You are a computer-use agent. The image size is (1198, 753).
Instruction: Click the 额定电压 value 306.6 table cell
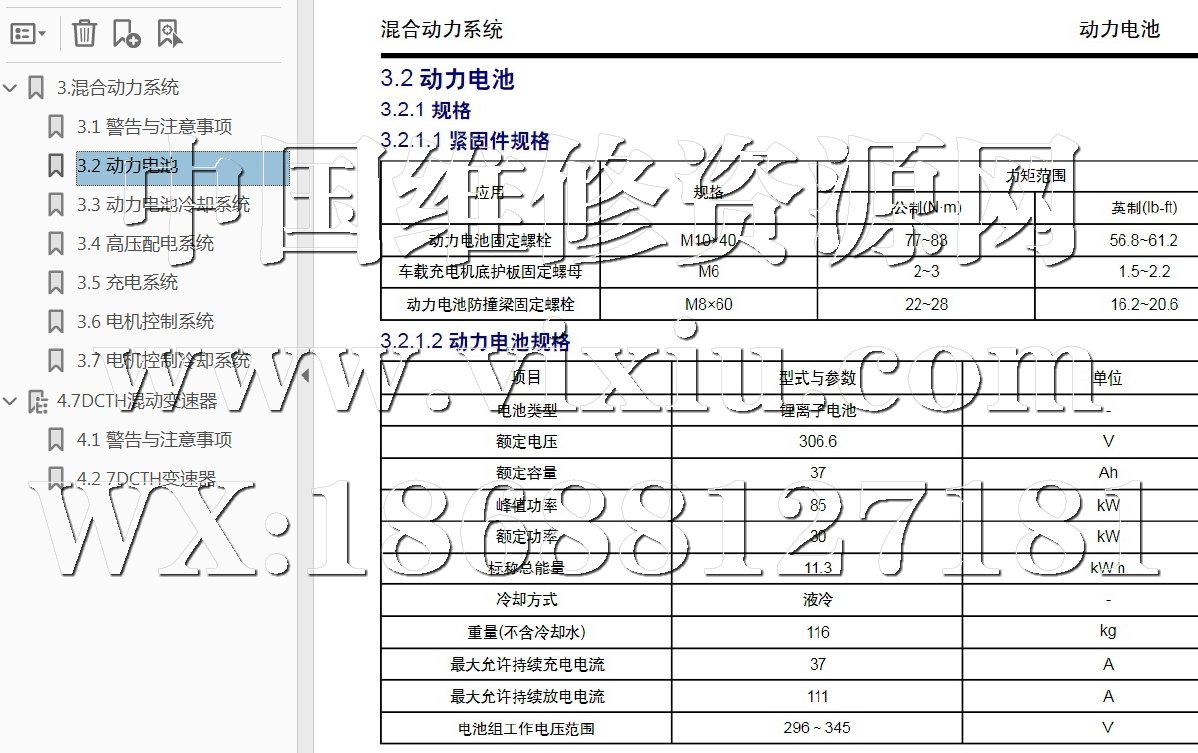(817, 441)
